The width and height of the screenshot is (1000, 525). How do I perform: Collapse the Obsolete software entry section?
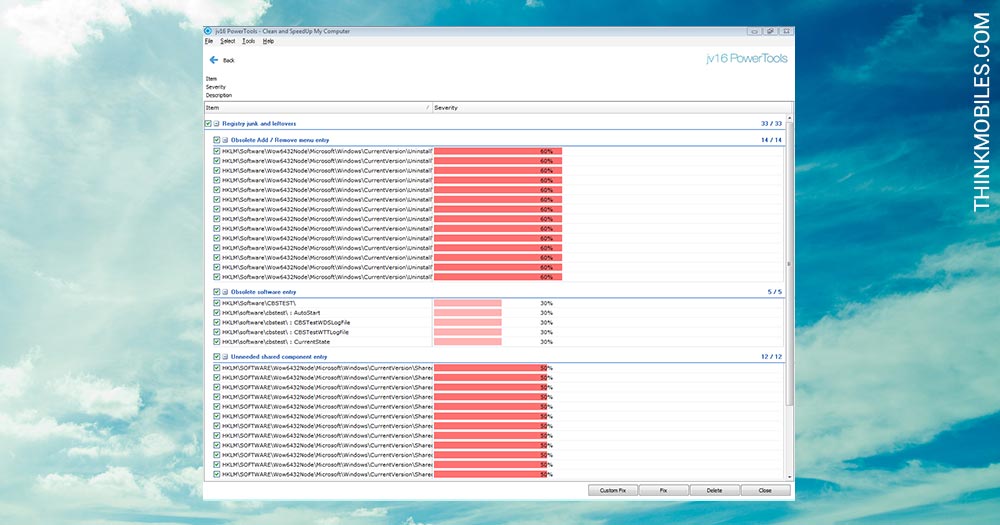[225, 292]
